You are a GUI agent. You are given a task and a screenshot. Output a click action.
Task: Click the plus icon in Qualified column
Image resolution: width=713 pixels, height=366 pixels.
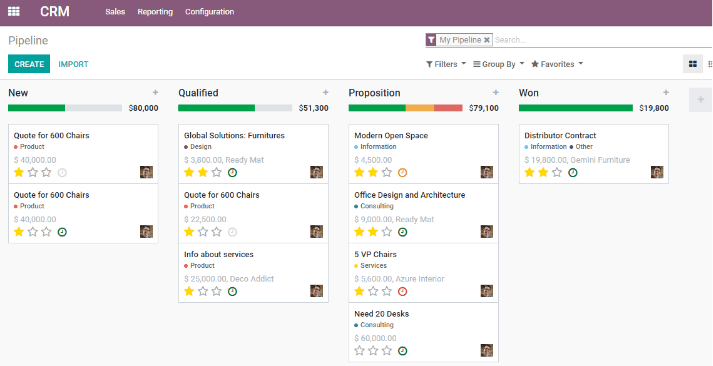326,93
